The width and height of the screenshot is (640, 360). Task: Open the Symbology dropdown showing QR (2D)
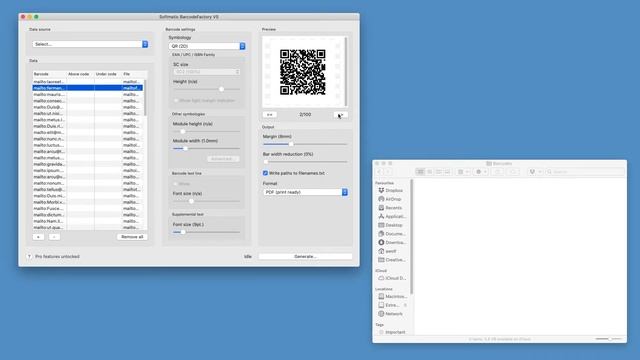(x=207, y=46)
